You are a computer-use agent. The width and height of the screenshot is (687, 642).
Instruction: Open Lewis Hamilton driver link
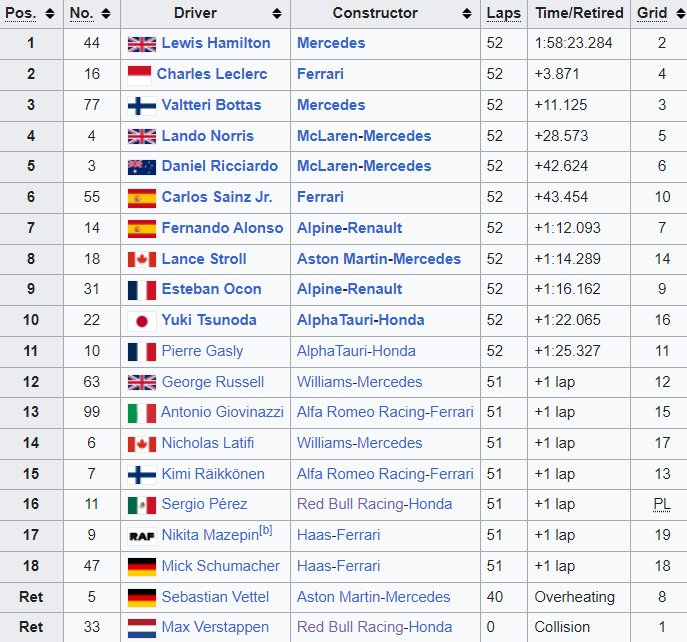(x=216, y=43)
